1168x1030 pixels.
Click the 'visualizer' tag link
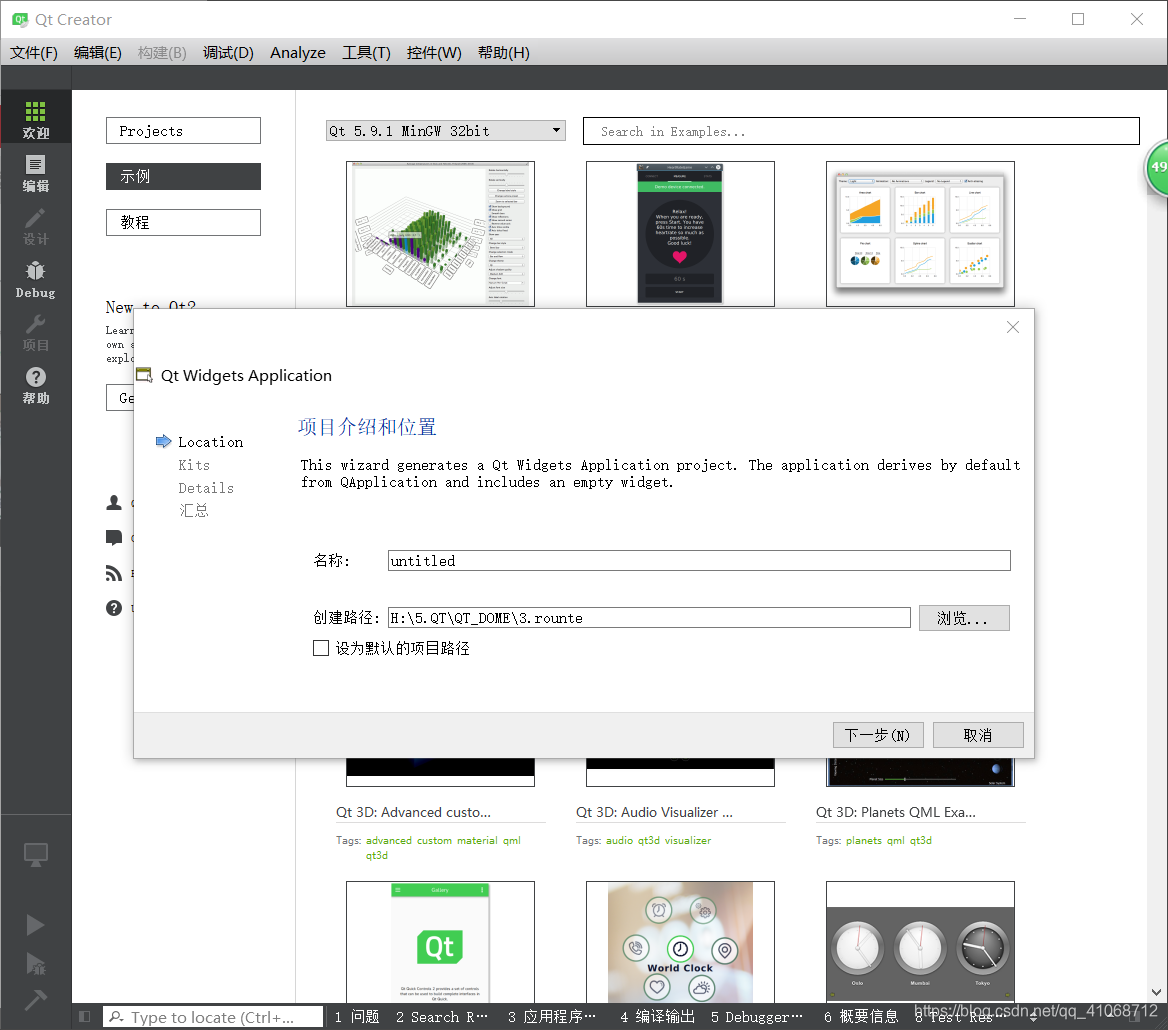click(x=688, y=840)
